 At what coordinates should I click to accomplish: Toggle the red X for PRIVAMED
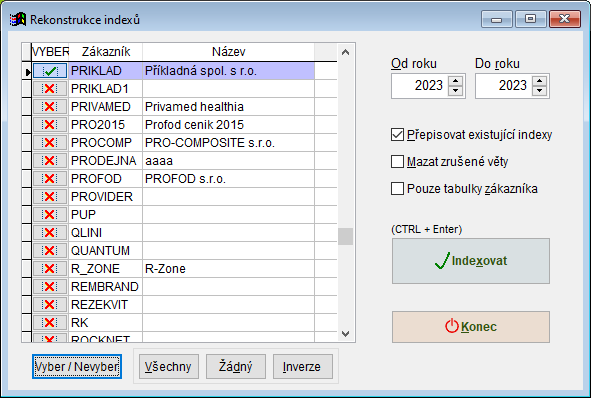[x=50, y=107]
